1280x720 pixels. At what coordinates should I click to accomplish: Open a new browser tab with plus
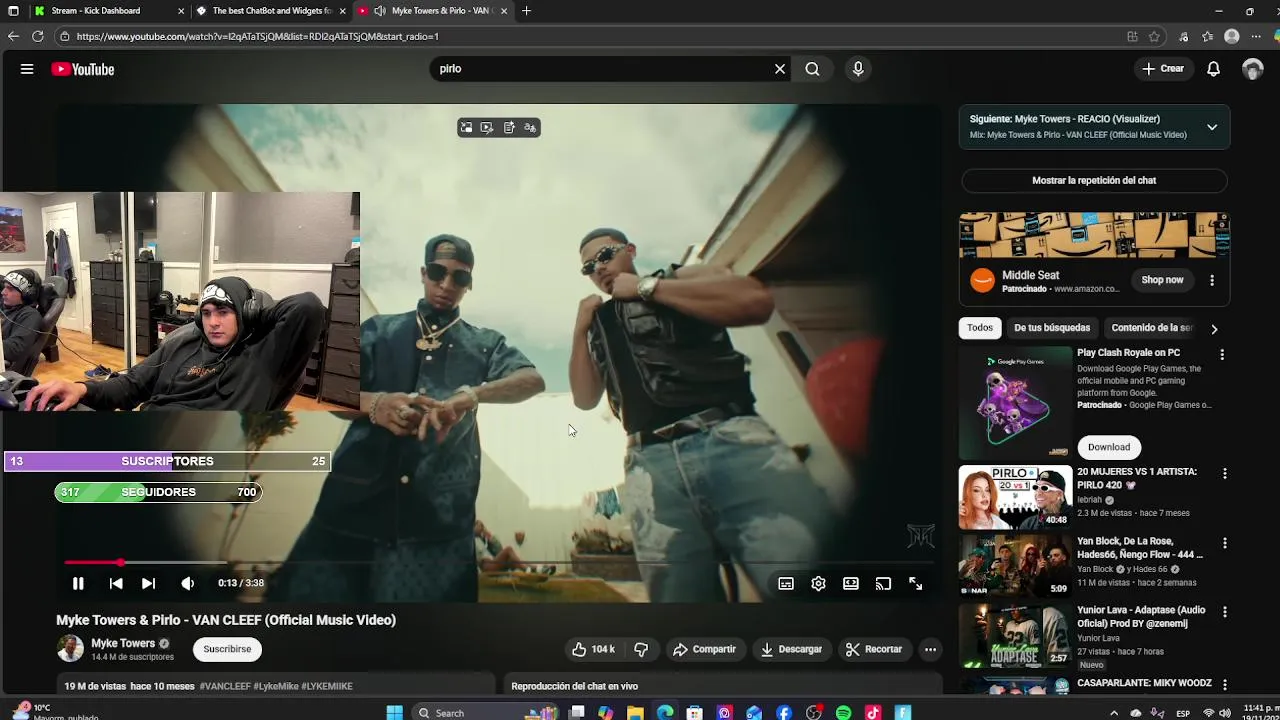pos(526,11)
